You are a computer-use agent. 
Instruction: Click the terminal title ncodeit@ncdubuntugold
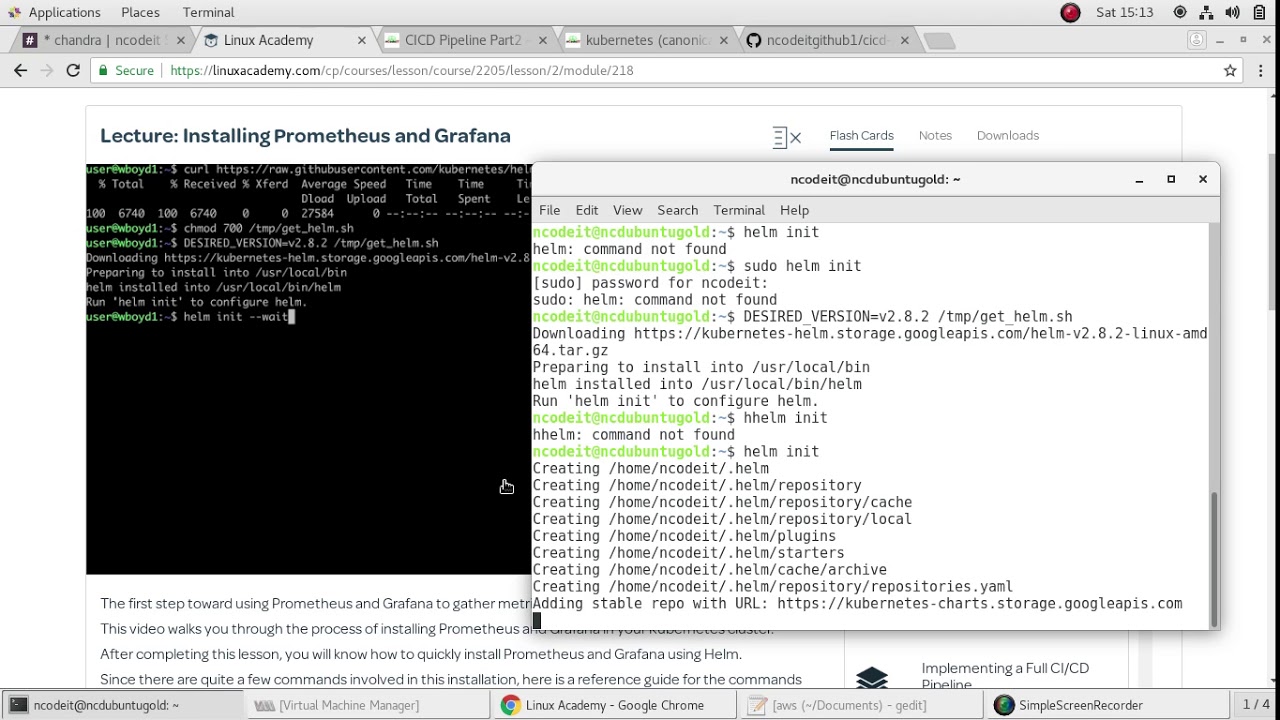click(x=875, y=179)
